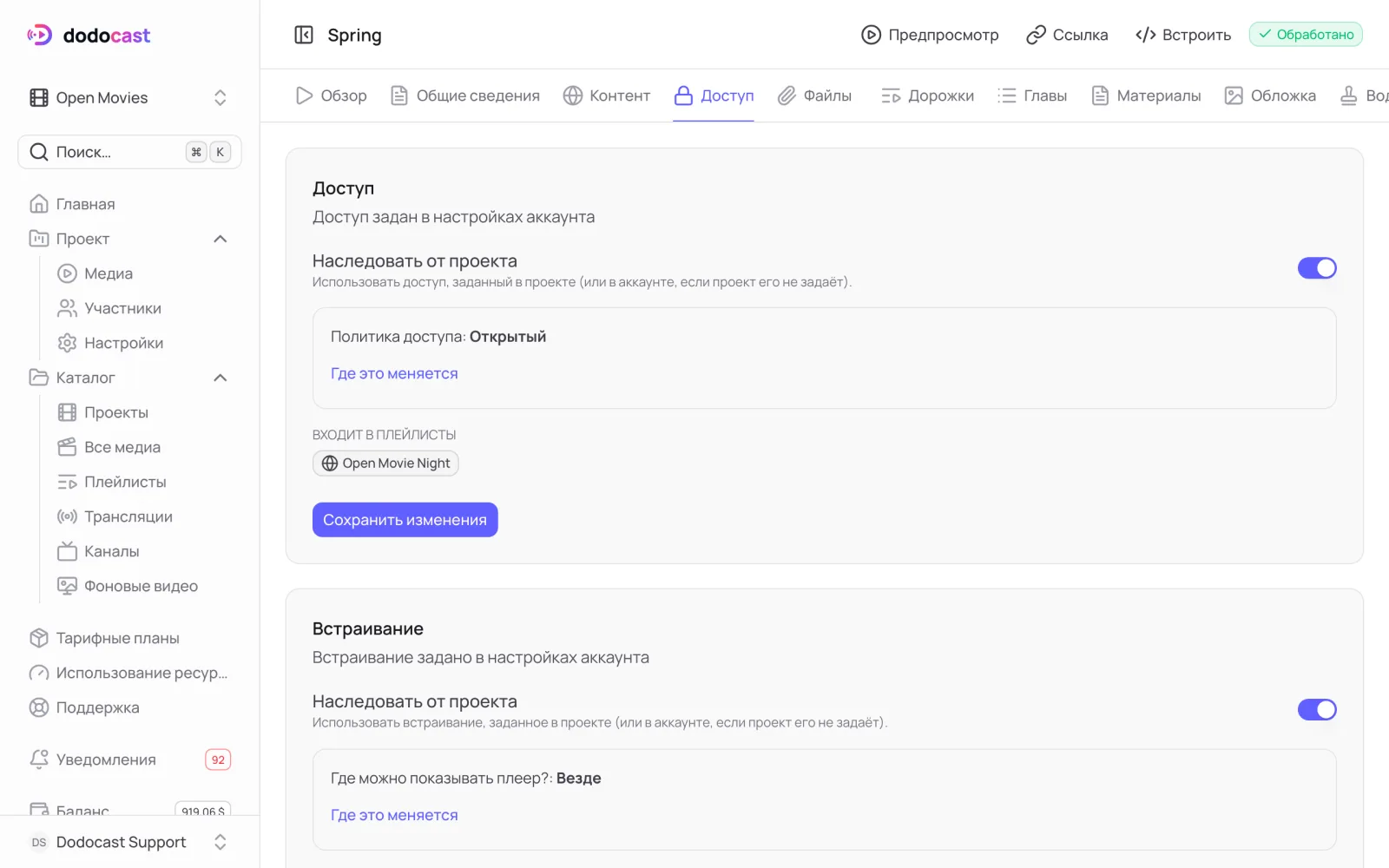Switch to the Материалы tab
This screenshot has width=1389, height=868.
tap(1146, 95)
